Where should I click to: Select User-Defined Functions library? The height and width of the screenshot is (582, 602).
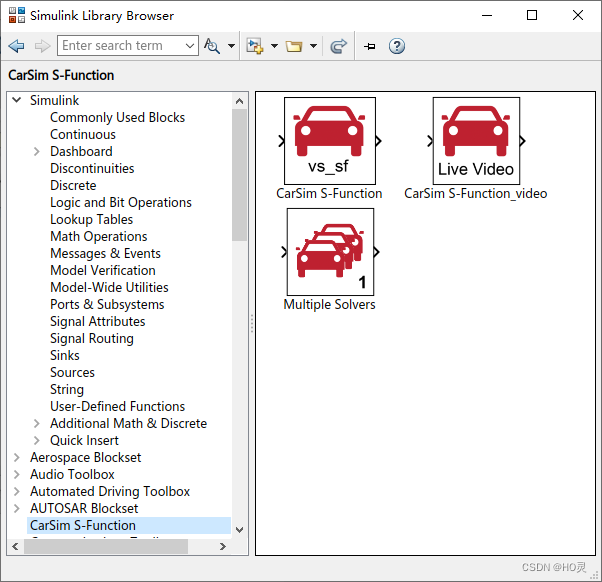(x=117, y=406)
